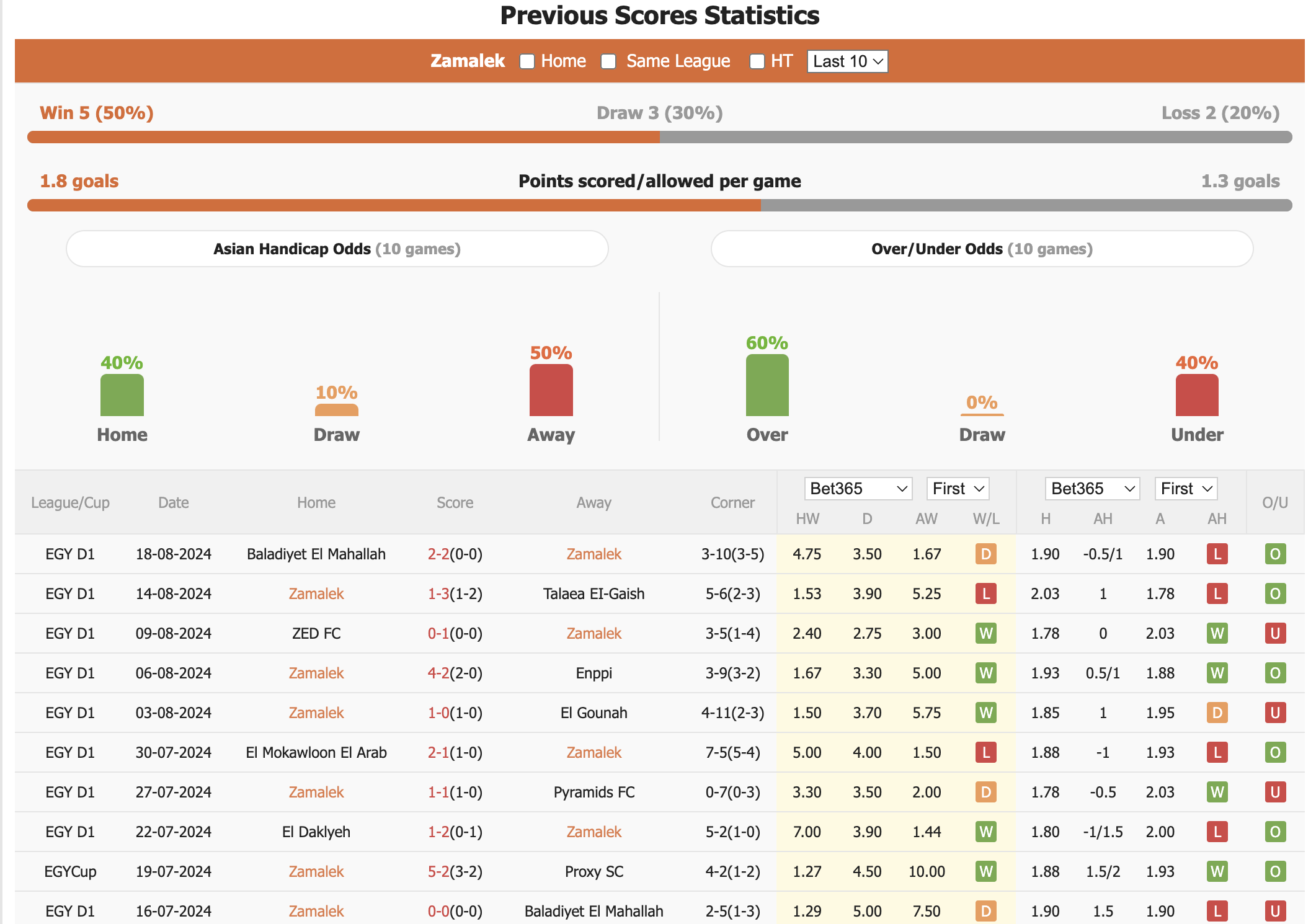The image size is (1316, 924).
Task: Select the Asian Handicap Odds tab
Action: click(x=337, y=249)
